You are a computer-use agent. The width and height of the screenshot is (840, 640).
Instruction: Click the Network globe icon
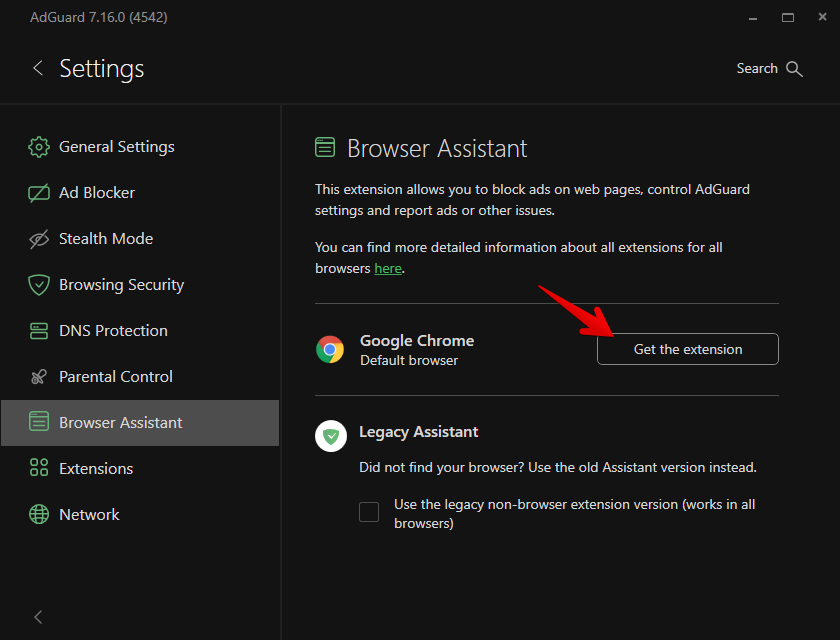(x=39, y=515)
